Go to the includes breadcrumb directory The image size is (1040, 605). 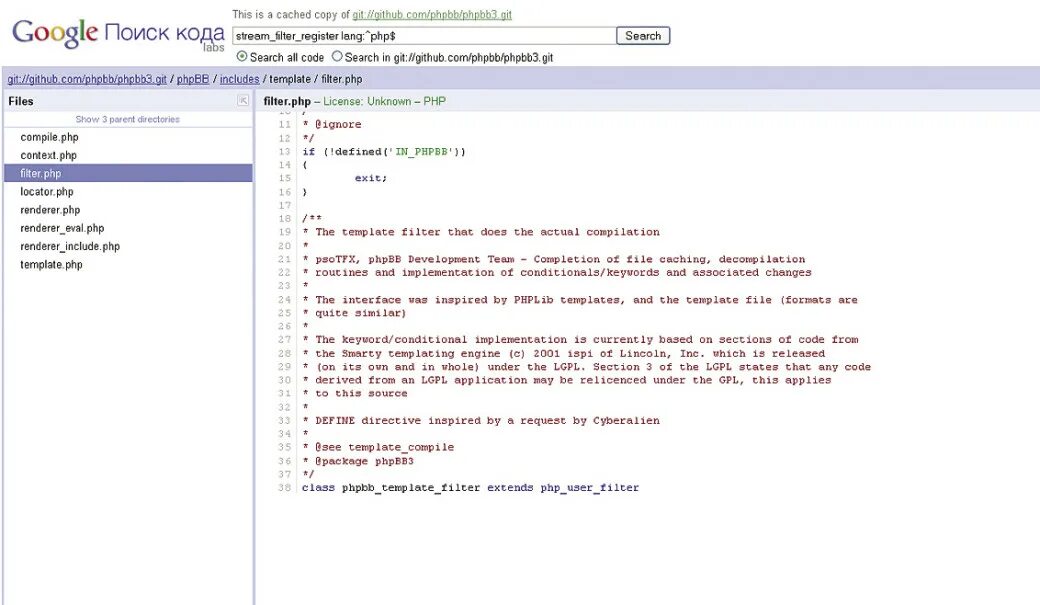tap(239, 79)
